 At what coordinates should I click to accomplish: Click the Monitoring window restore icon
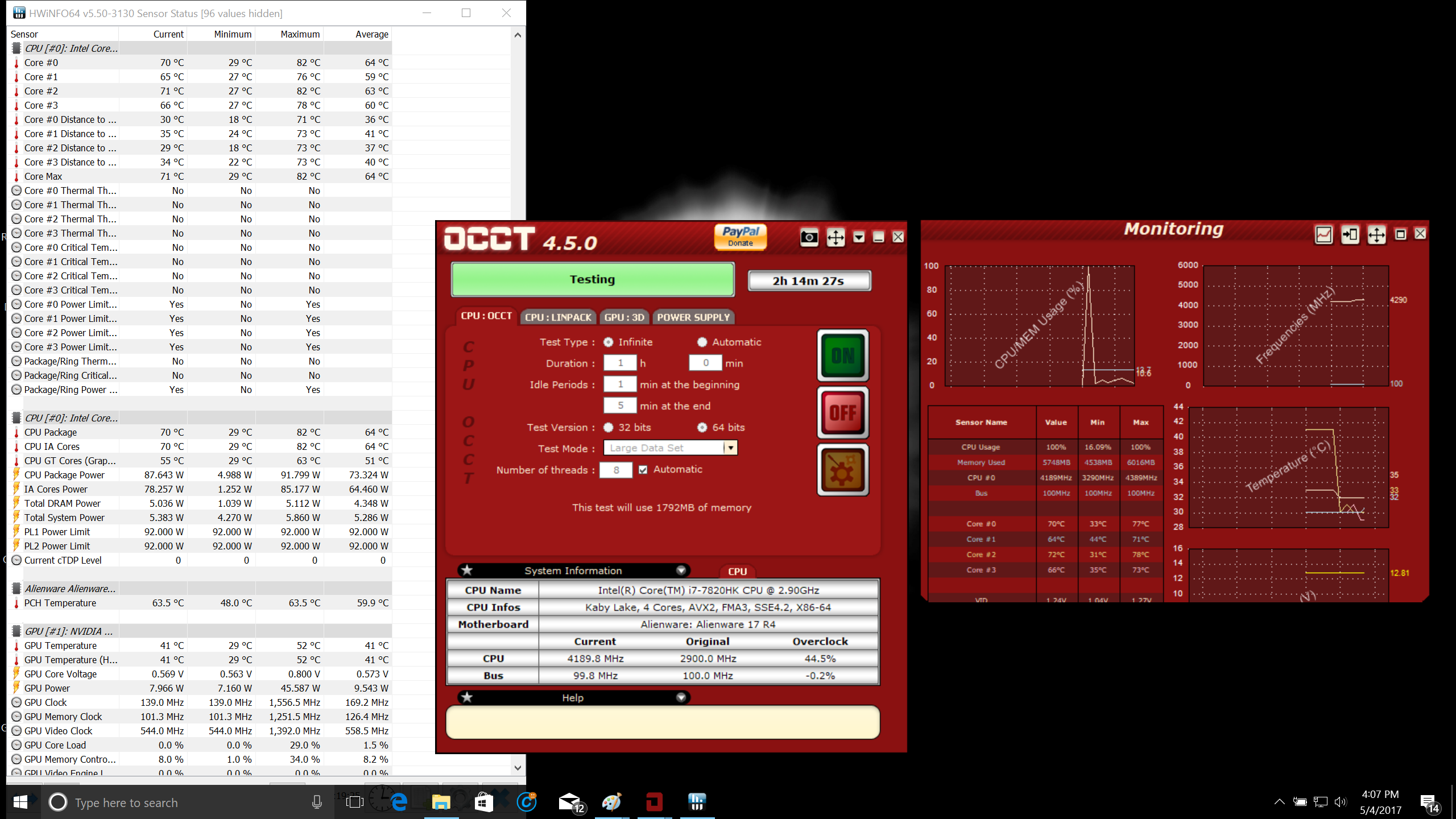point(1401,234)
